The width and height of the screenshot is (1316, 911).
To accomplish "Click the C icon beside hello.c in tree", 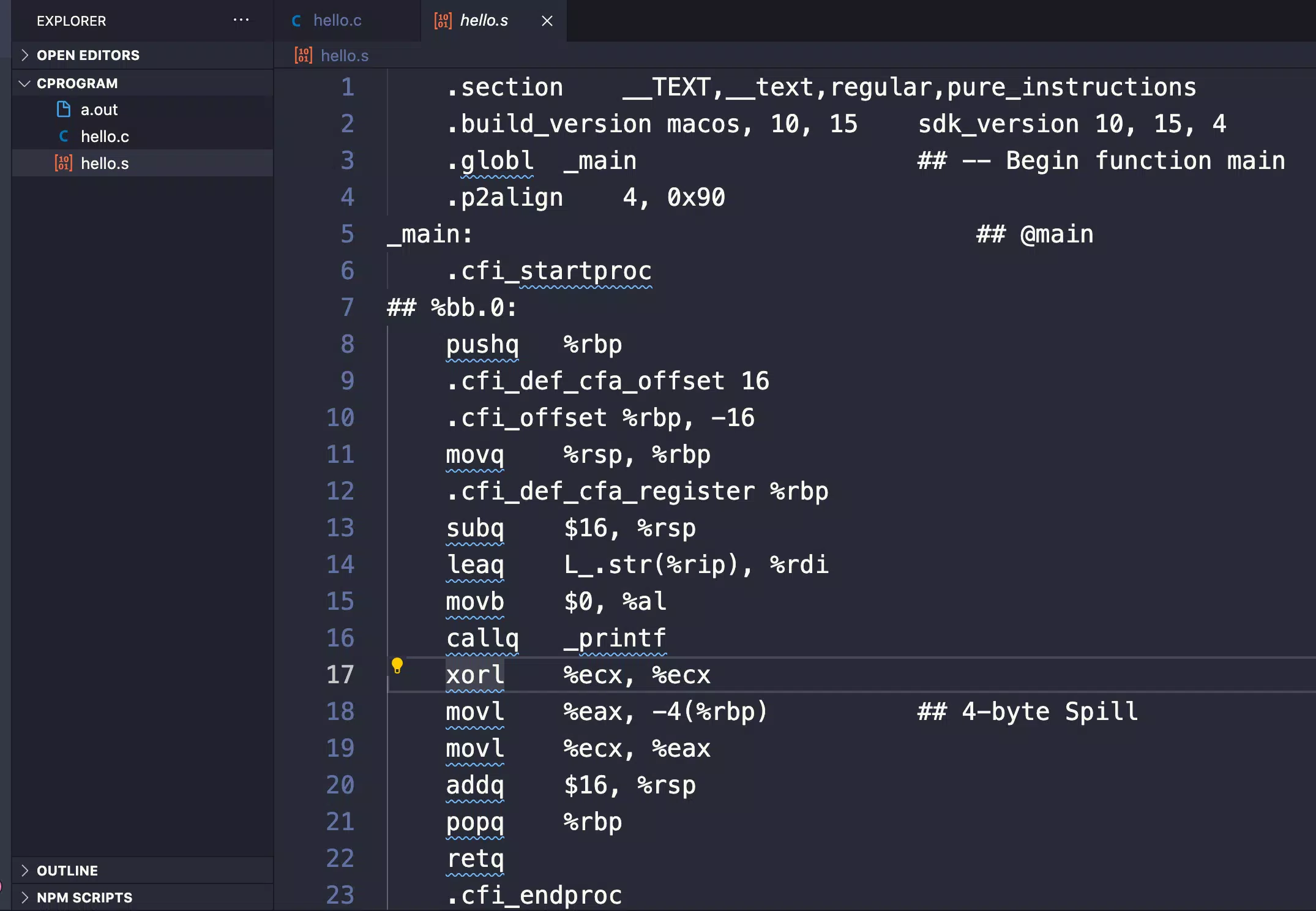I will tap(64, 137).
